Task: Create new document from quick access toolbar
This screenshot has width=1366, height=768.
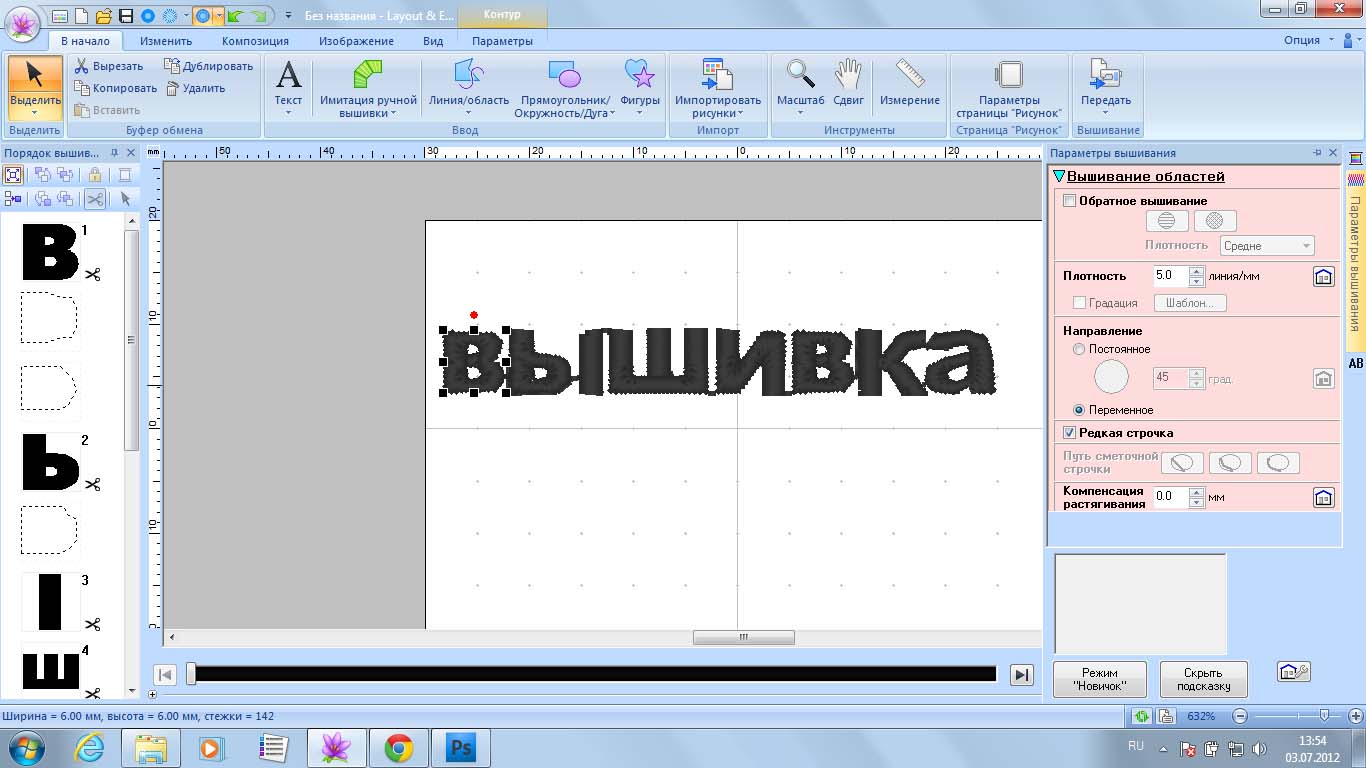Action: pyautogui.click(x=82, y=16)
